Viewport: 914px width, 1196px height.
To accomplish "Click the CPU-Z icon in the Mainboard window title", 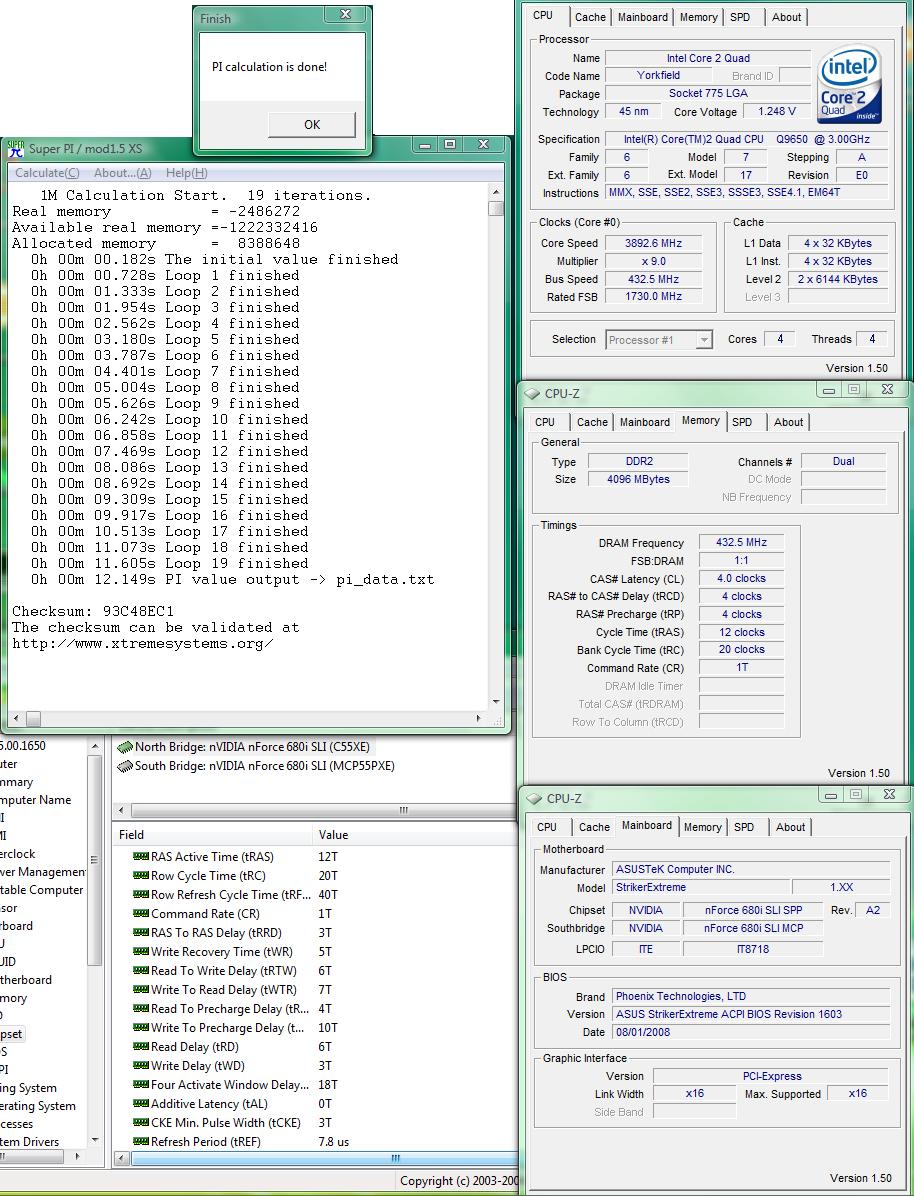I will point(534,799).
